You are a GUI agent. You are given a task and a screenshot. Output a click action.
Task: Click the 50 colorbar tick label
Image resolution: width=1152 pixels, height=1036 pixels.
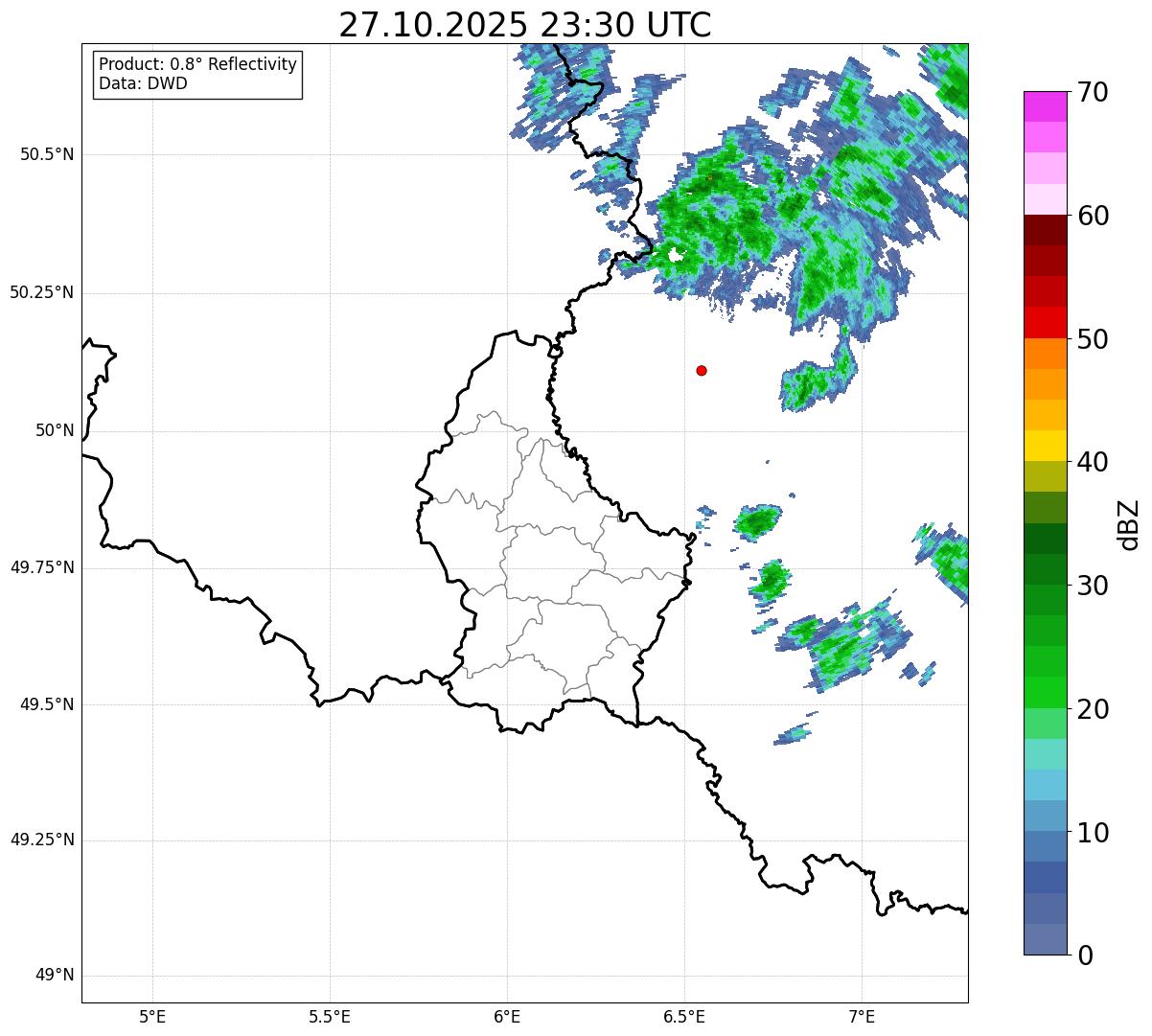[x=1093, y=339]
